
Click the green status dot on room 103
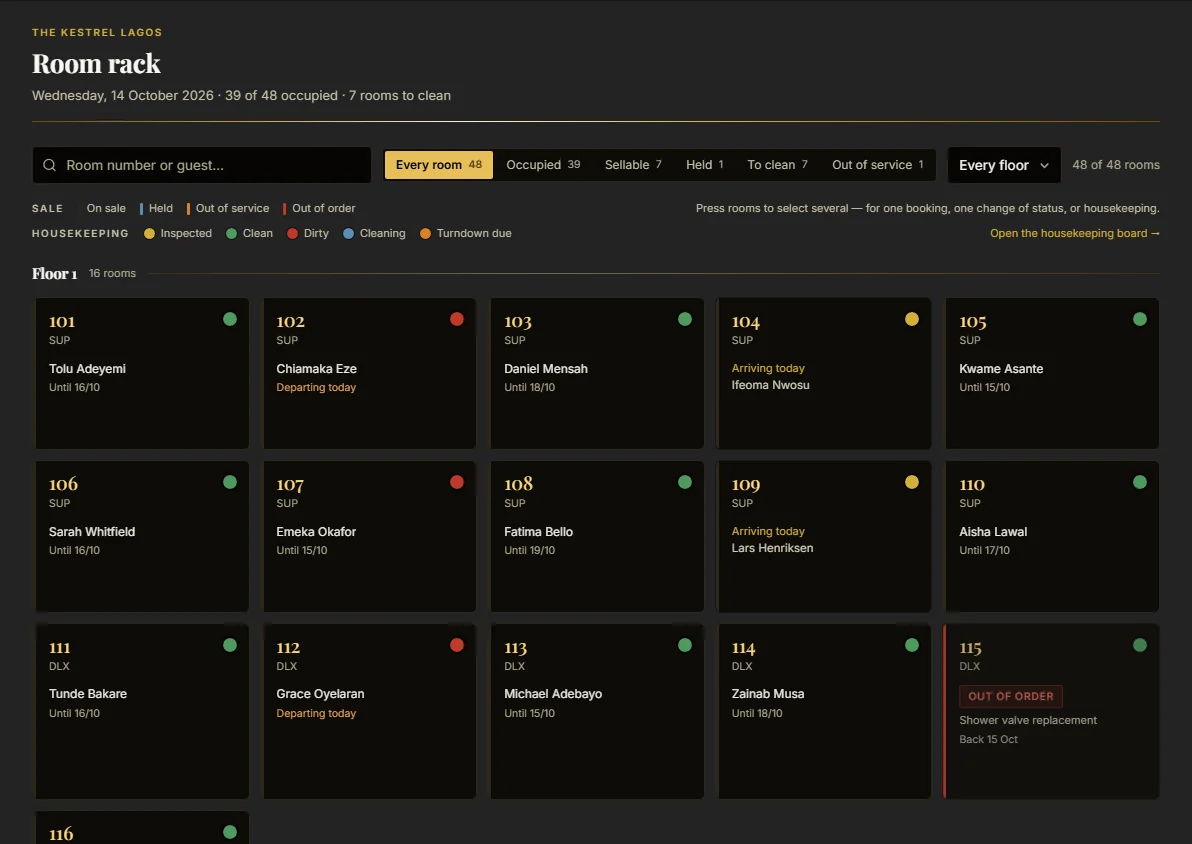point(685,319)
